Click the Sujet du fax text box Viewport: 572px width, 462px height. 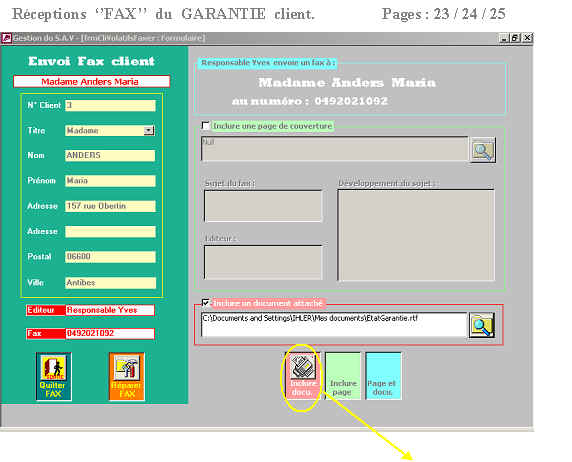click(x=263, y=206)
